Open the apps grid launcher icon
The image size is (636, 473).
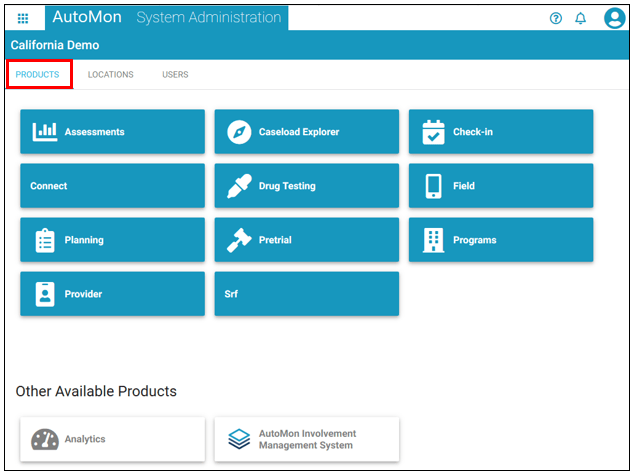click(x=23, y=18)
